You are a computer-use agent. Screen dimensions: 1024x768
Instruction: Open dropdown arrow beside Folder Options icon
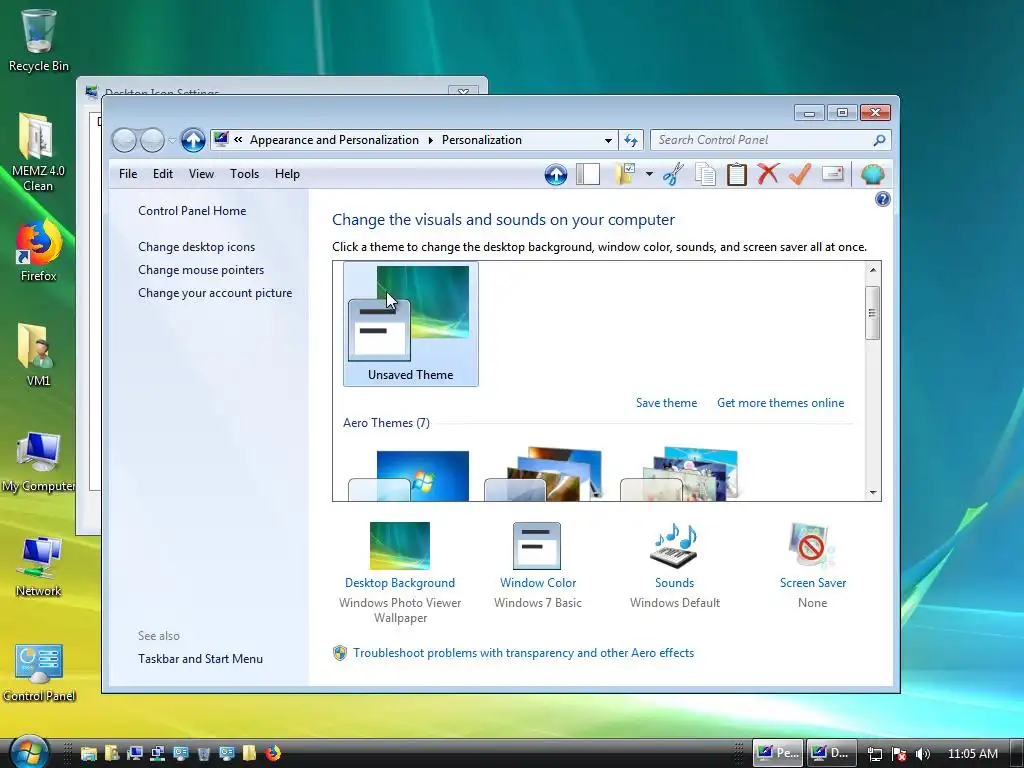click(649, 174)
